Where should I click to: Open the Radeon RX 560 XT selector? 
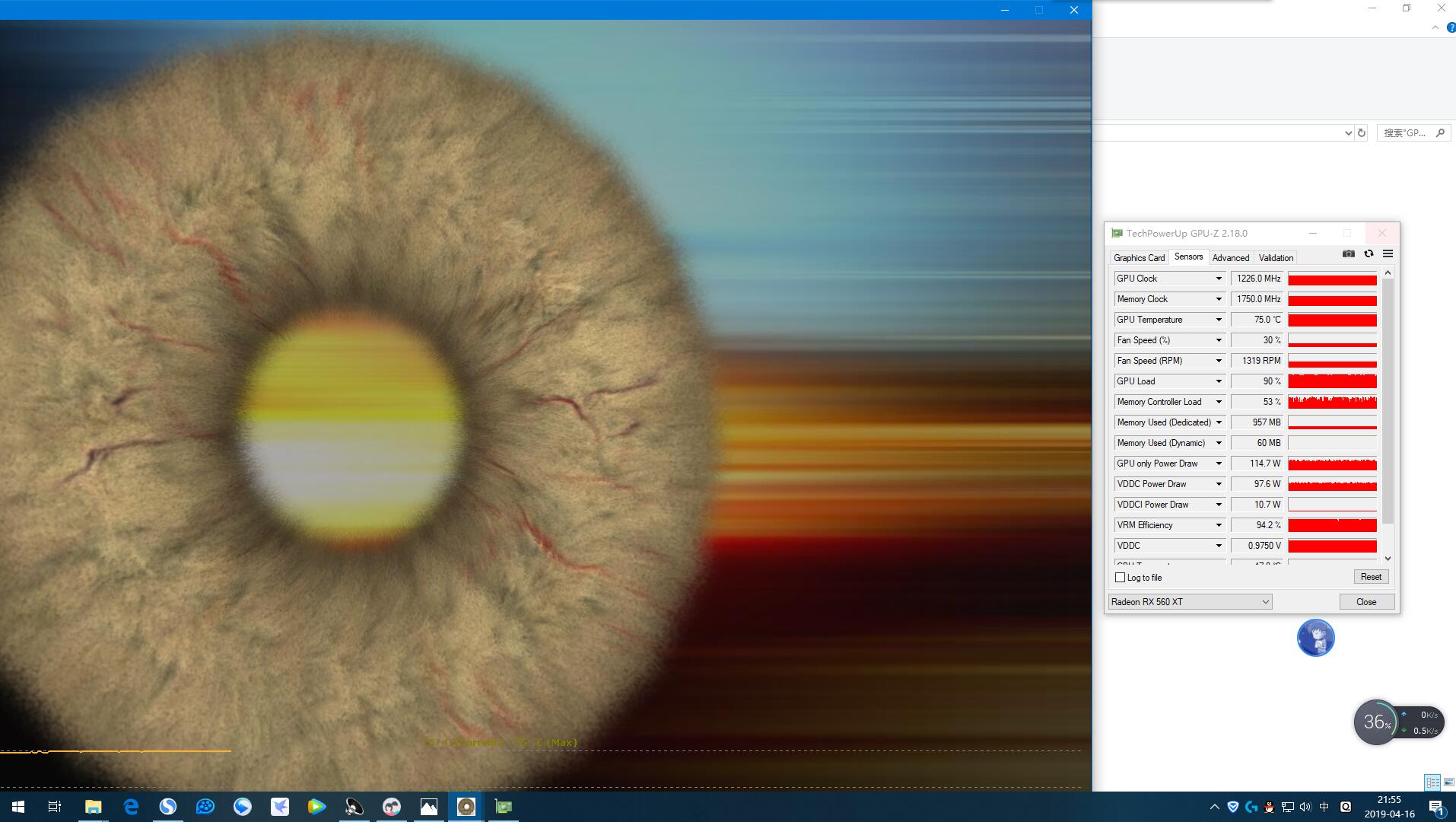click(1190, 602)
